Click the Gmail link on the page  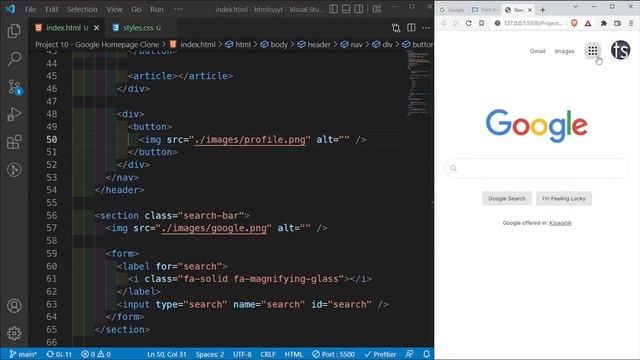538,51
